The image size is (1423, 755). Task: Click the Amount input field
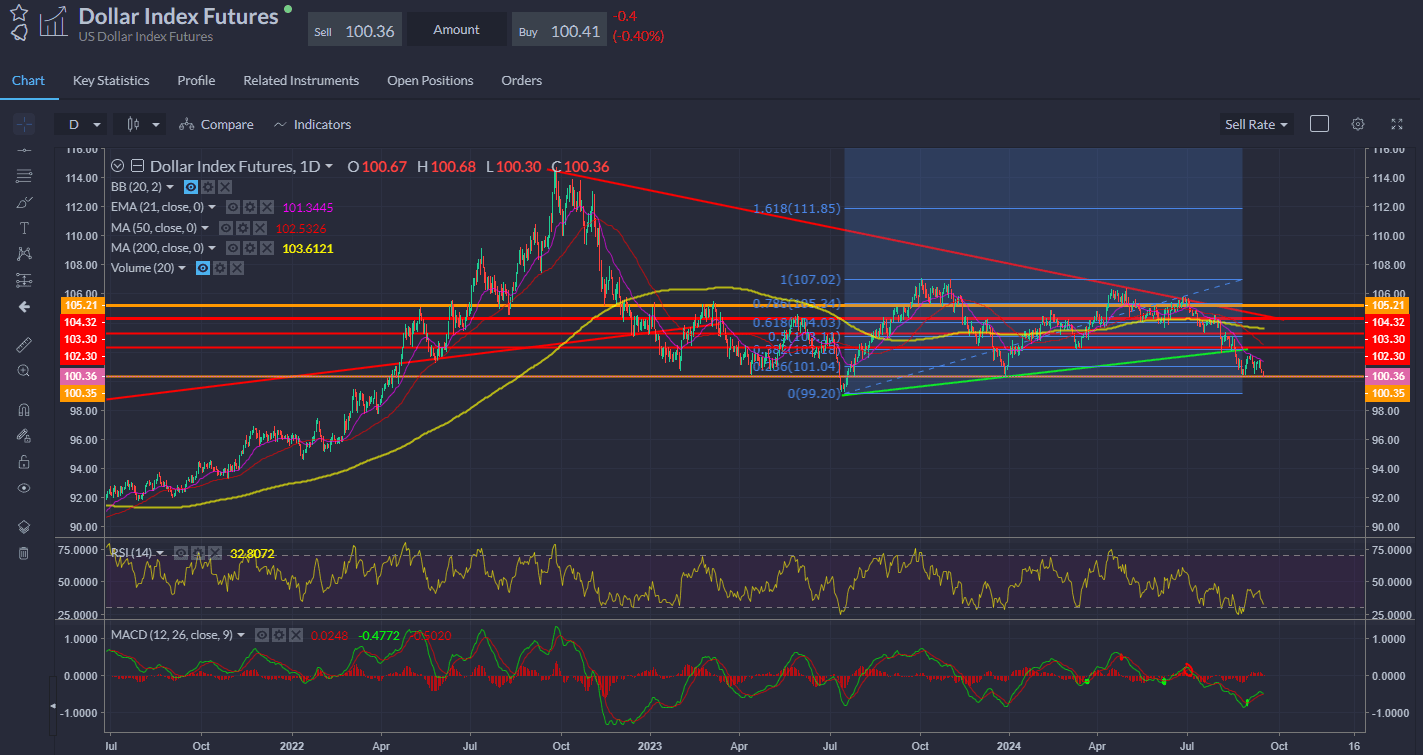tap(457, 30)
